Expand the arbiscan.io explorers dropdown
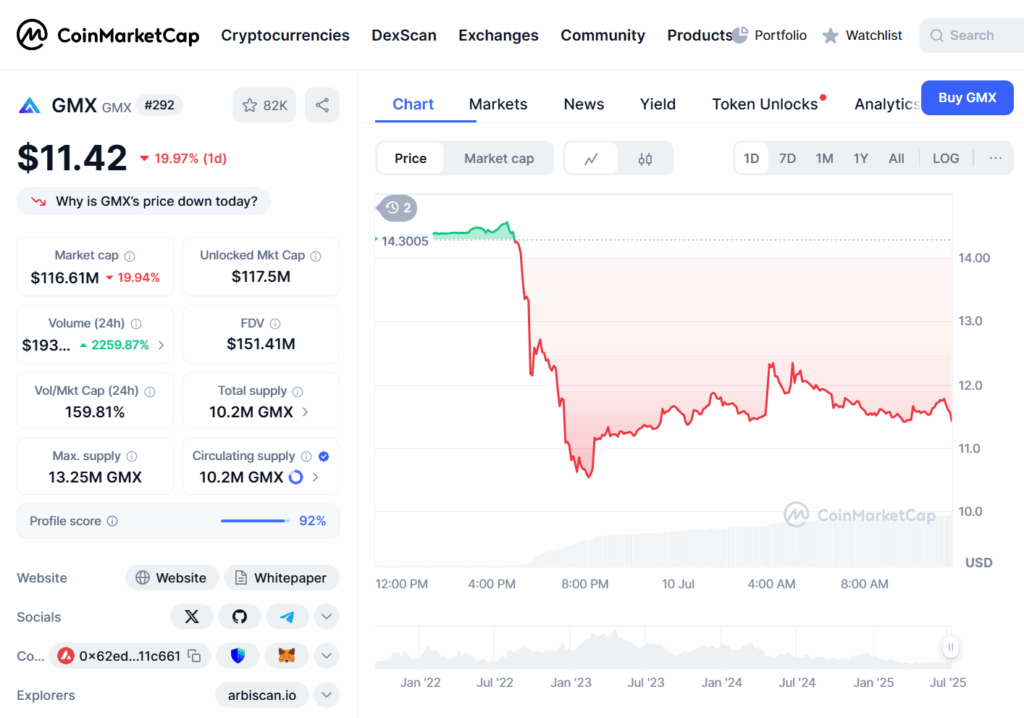This screenshot has width=1024, height=718. coord(326,694)
